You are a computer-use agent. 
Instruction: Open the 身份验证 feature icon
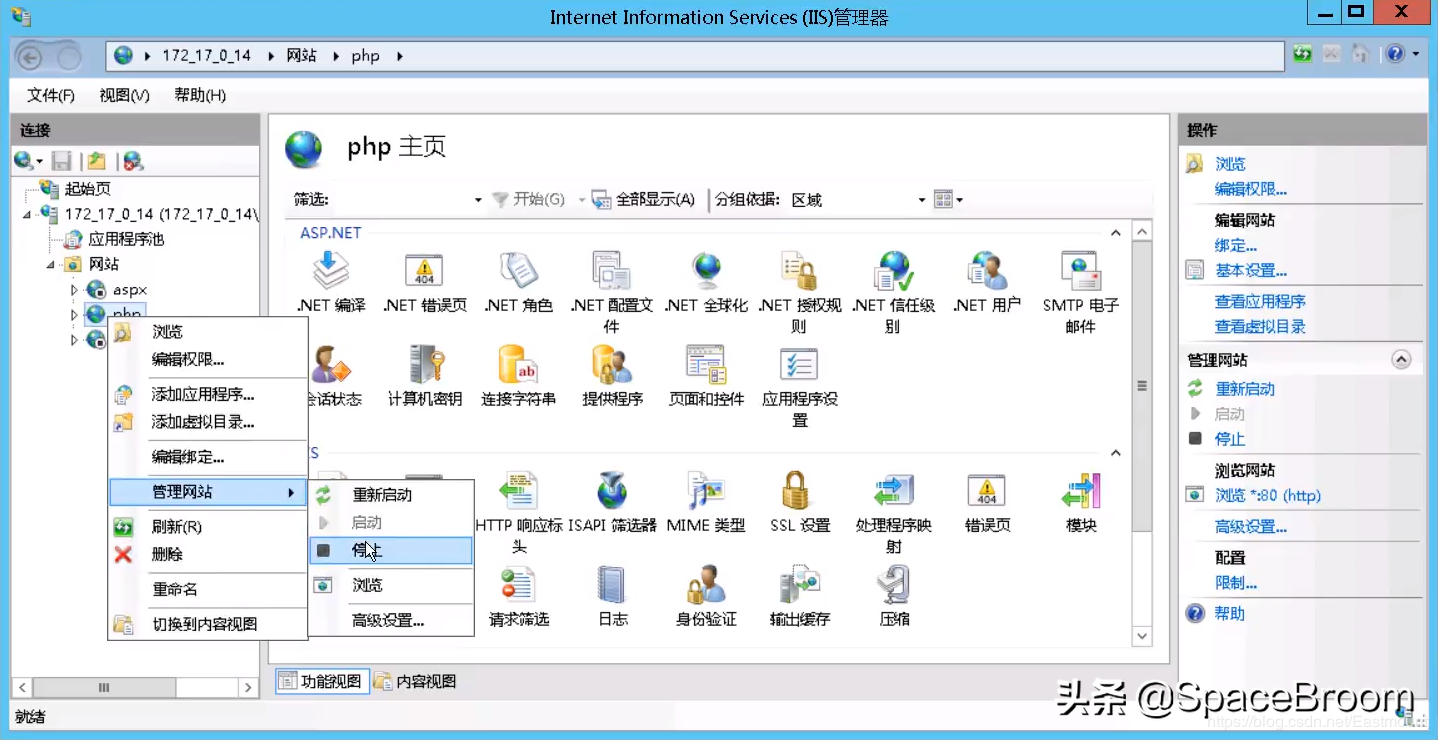706,584
